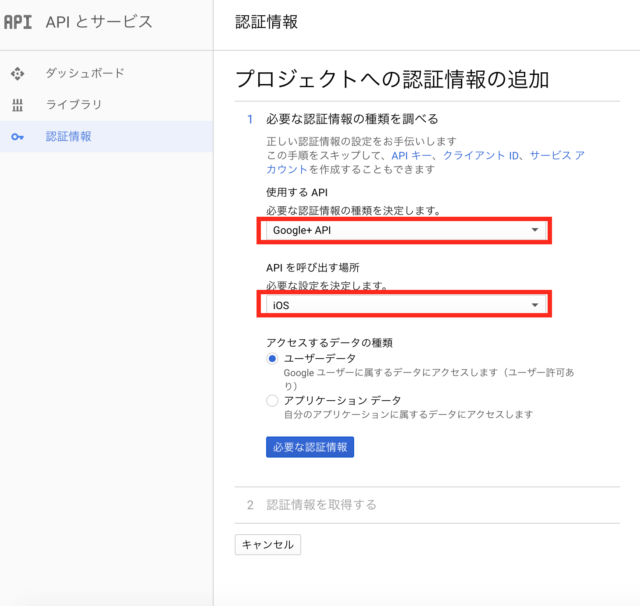The width and height of the screenshot is (640, 606).
Task: Click the 必要な認証情報 blue button
Action: tap(310, 447)
